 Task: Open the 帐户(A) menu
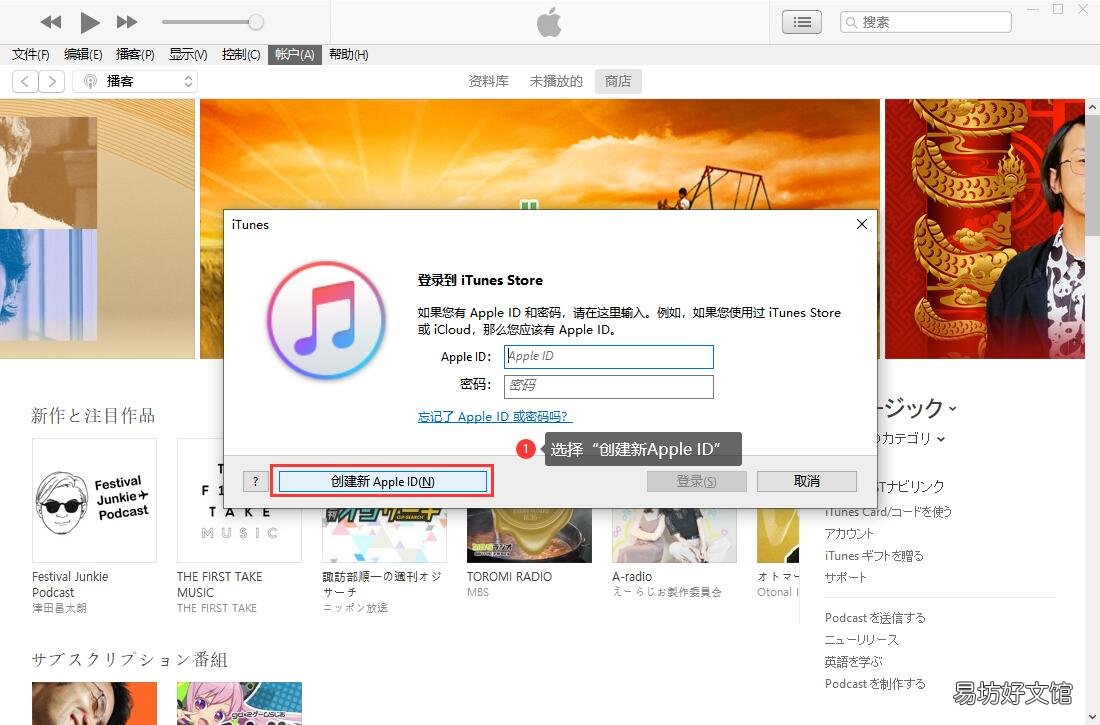coord(295,55)
